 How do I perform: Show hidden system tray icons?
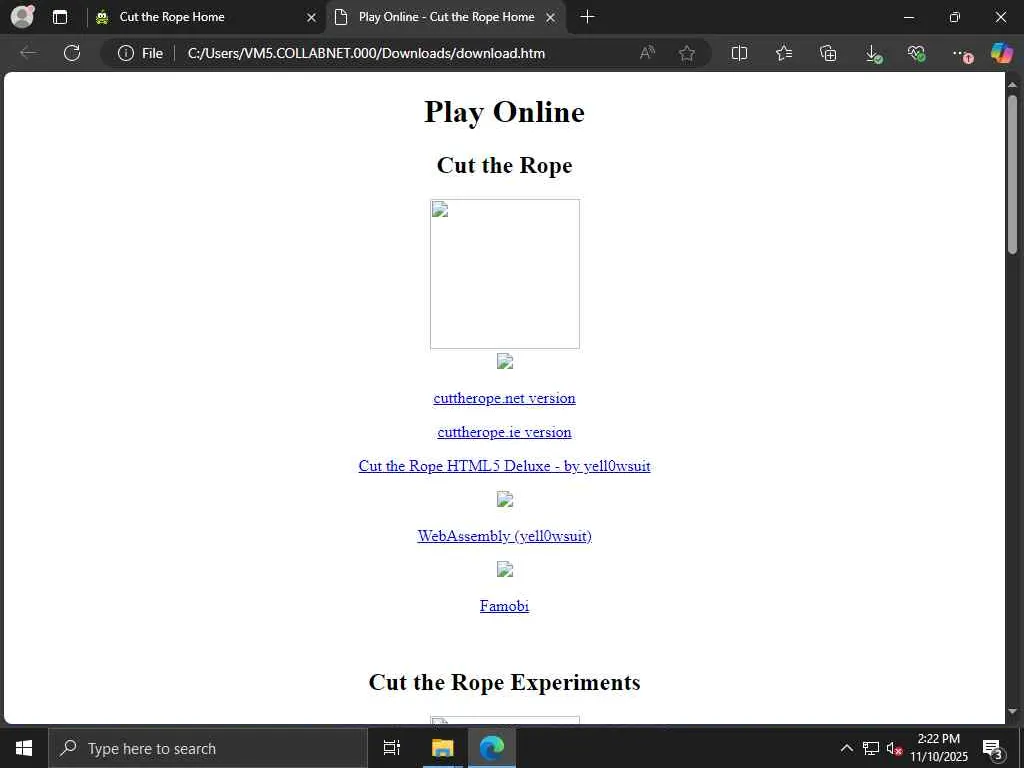pos(846,748)
